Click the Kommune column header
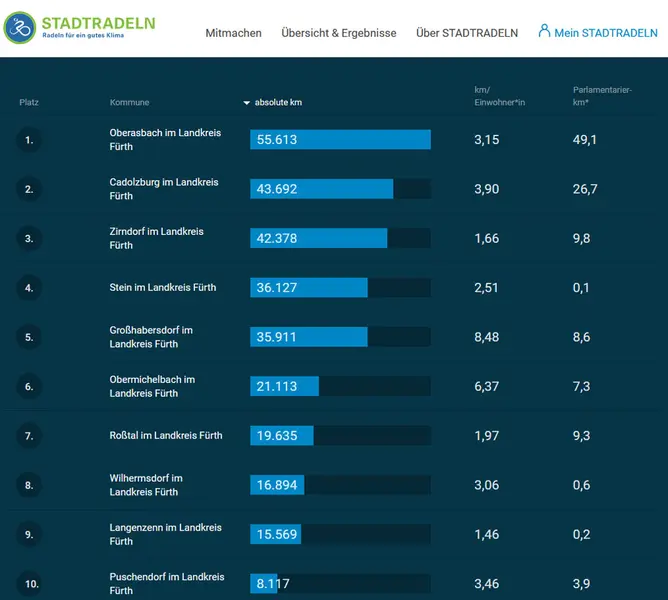Viewport: 668px width, 600px height. point(129,103)
